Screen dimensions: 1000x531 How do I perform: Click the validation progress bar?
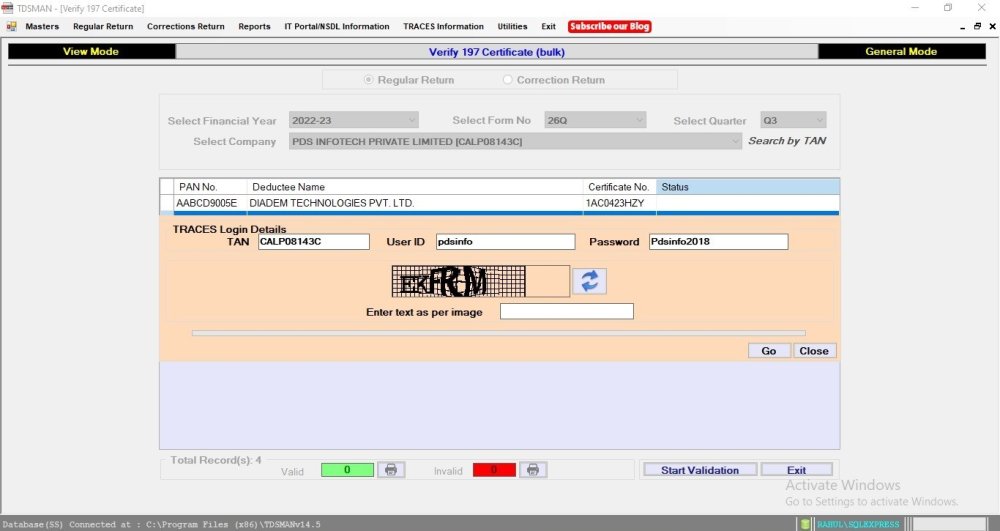point(499,333)
